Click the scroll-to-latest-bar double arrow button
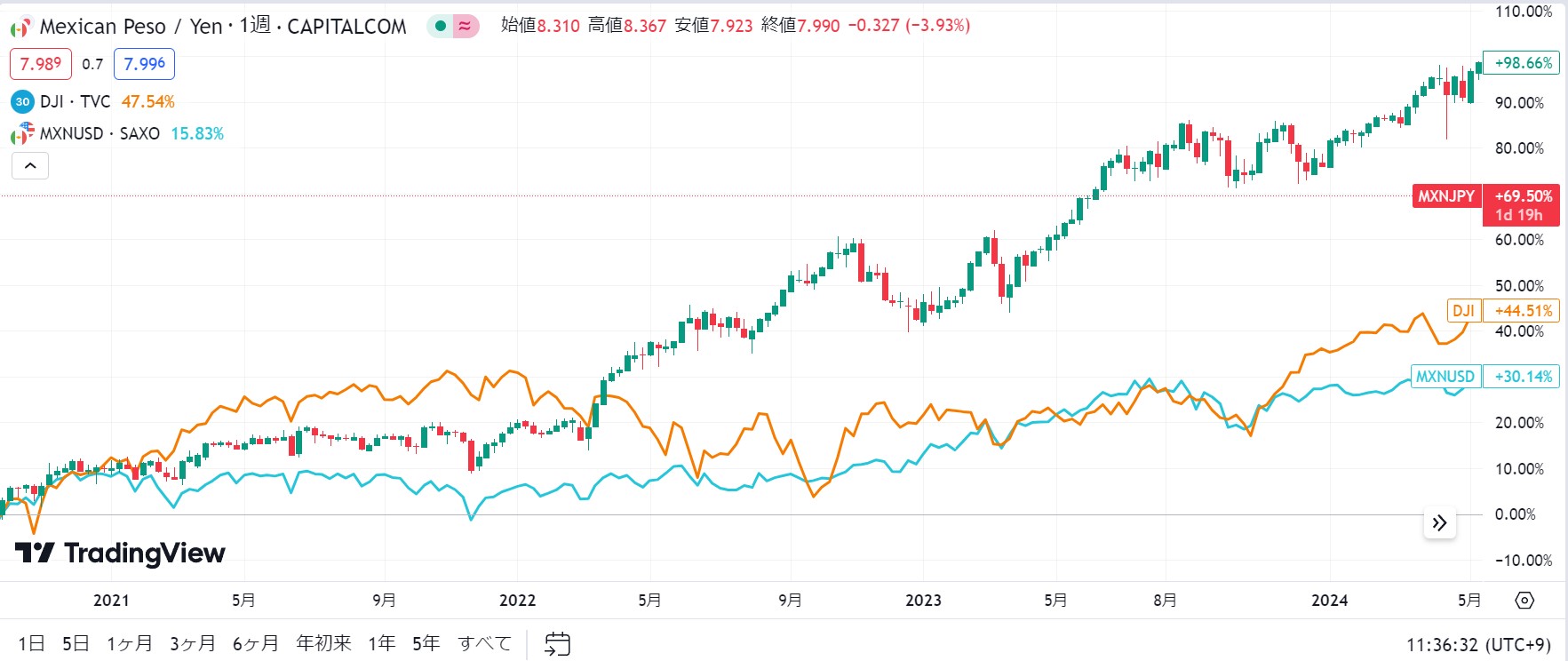The image size is (1568, 661). click(x=1439, y=522)
